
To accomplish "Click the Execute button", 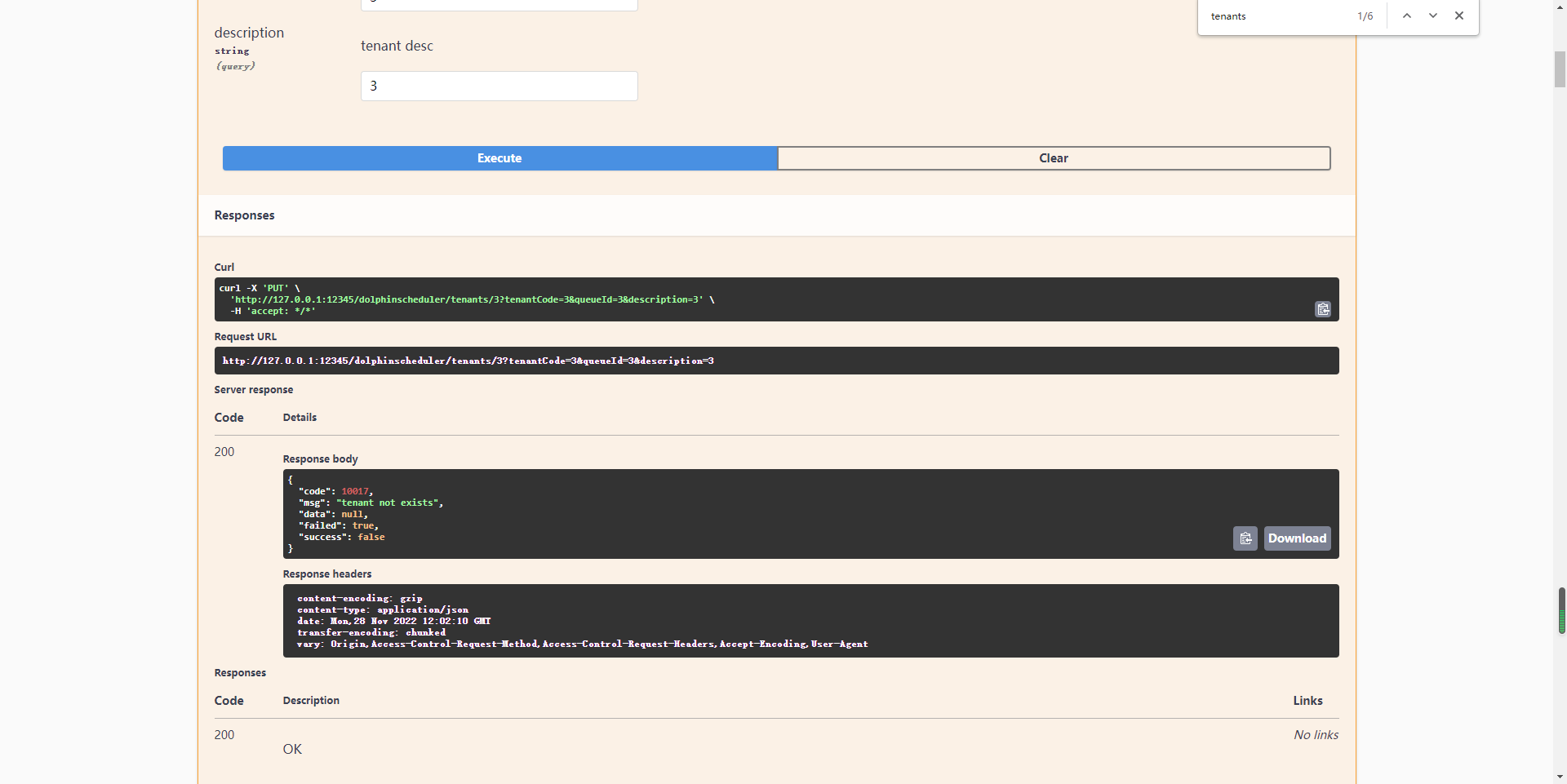I will point(499,158).
